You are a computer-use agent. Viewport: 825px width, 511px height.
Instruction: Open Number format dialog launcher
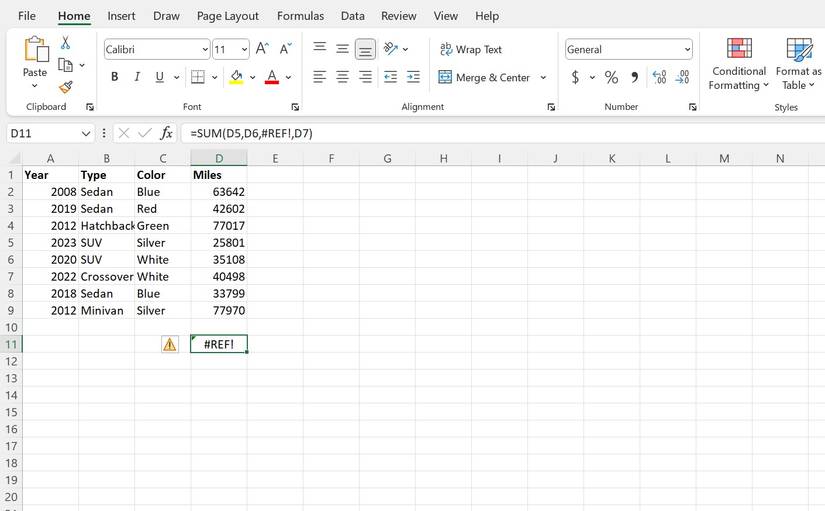point(692,107)
